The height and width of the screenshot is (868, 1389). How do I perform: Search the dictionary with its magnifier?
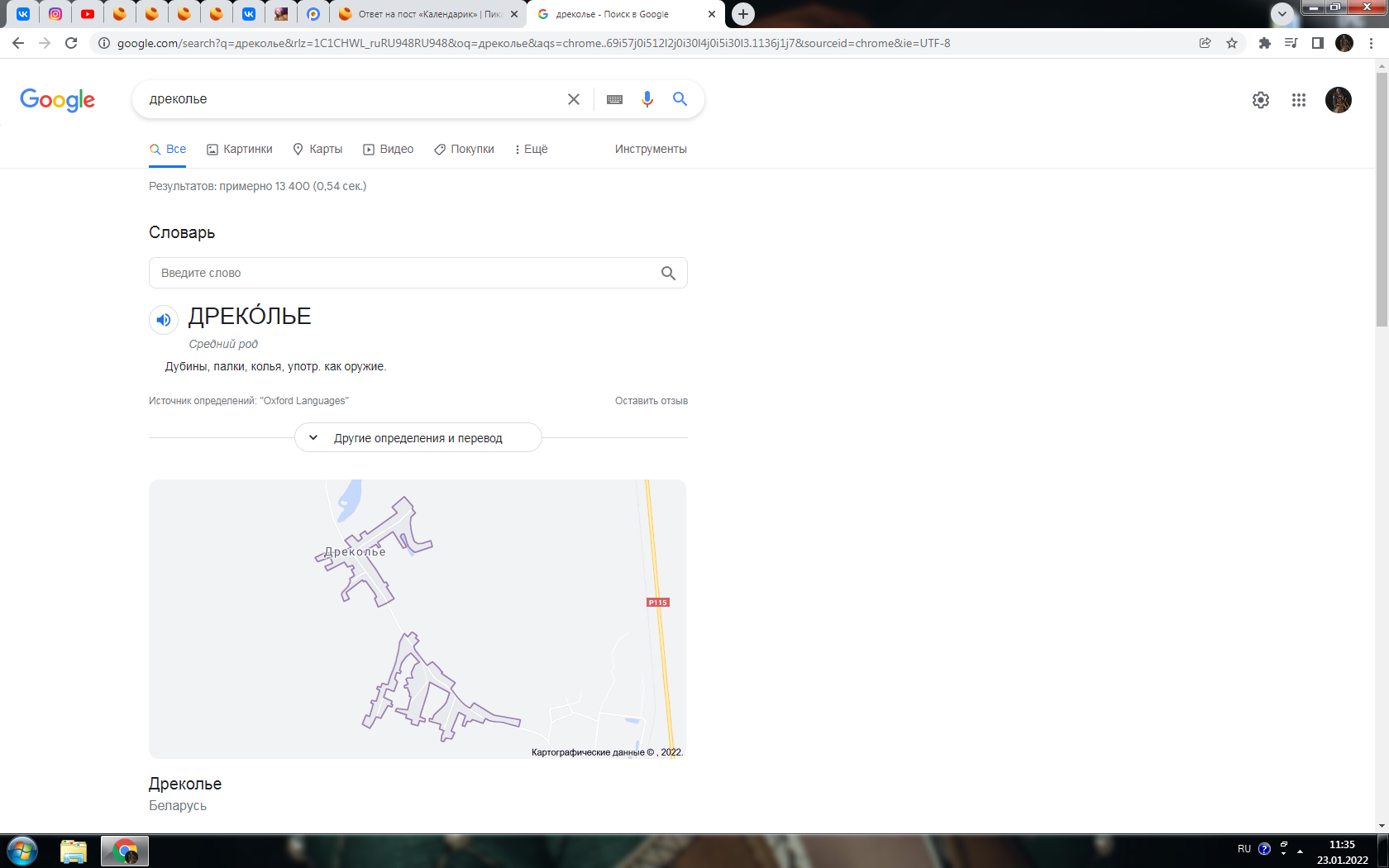click(x=668, y=273)
